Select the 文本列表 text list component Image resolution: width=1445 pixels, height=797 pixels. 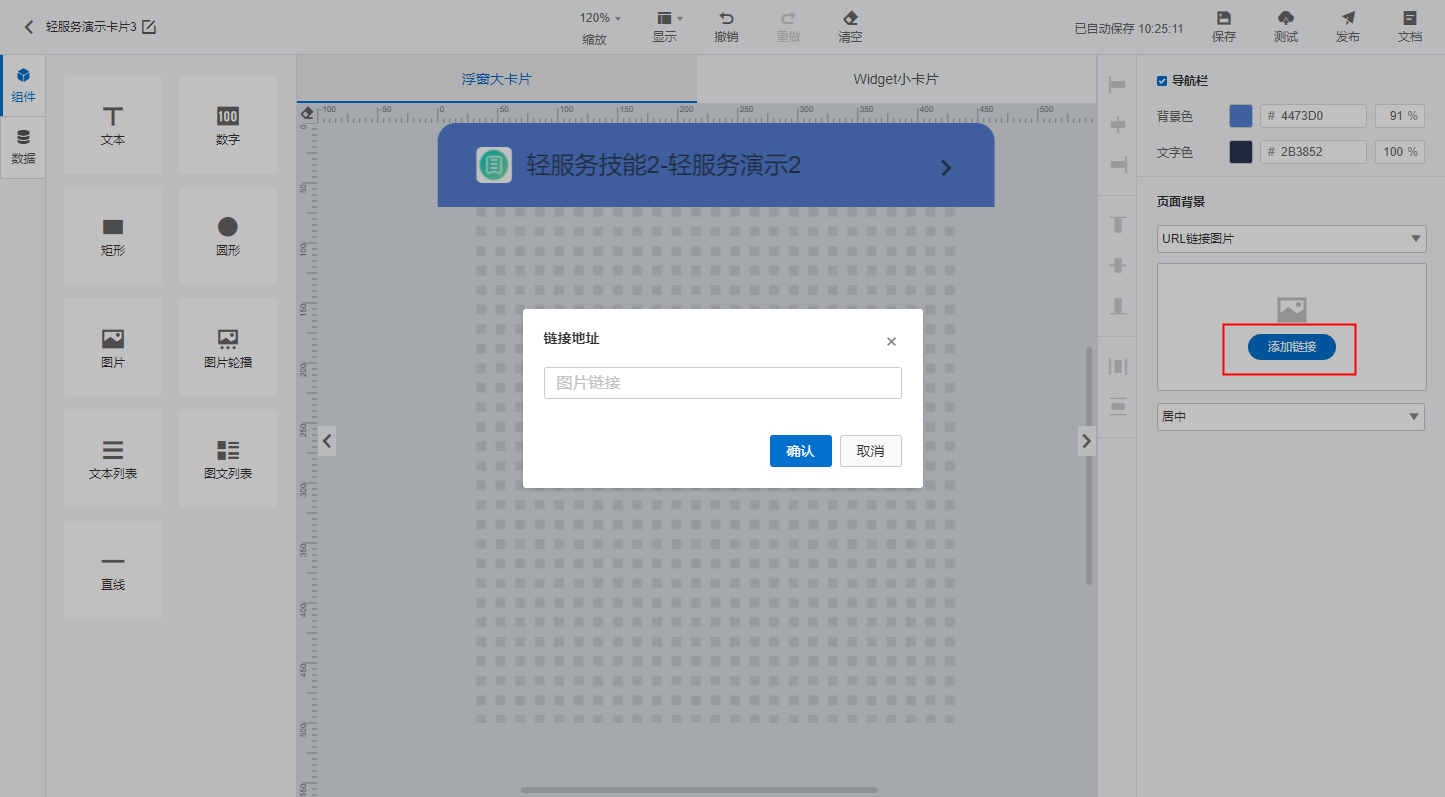click(x=113, y=458)
